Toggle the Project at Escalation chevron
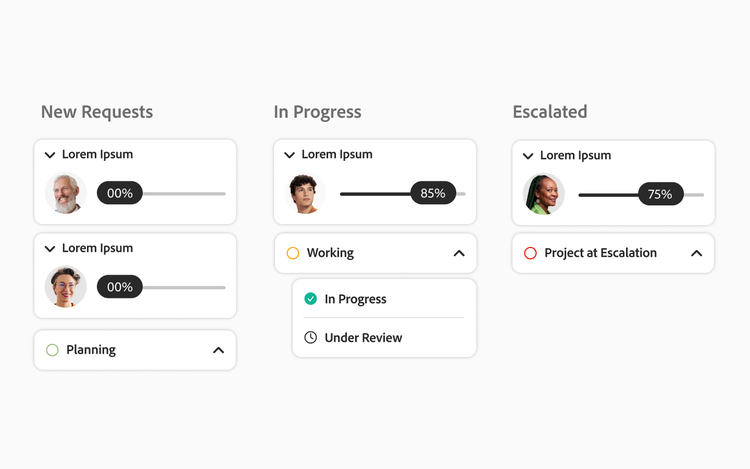The height and width of the screenshot is (469, 750). coord(697,254)
